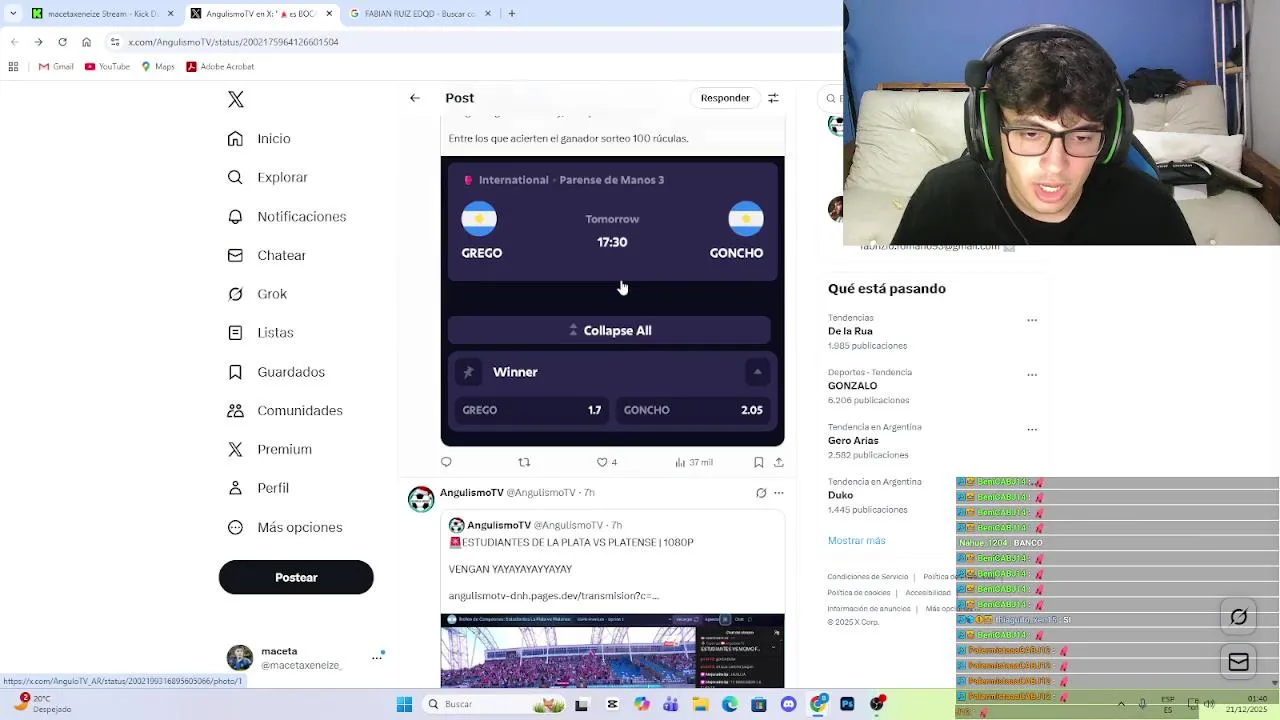This screenshot has height=720, width=1280.
Task: Open the apps grid in bookmarks bar
Action: [x=13, y=67]
